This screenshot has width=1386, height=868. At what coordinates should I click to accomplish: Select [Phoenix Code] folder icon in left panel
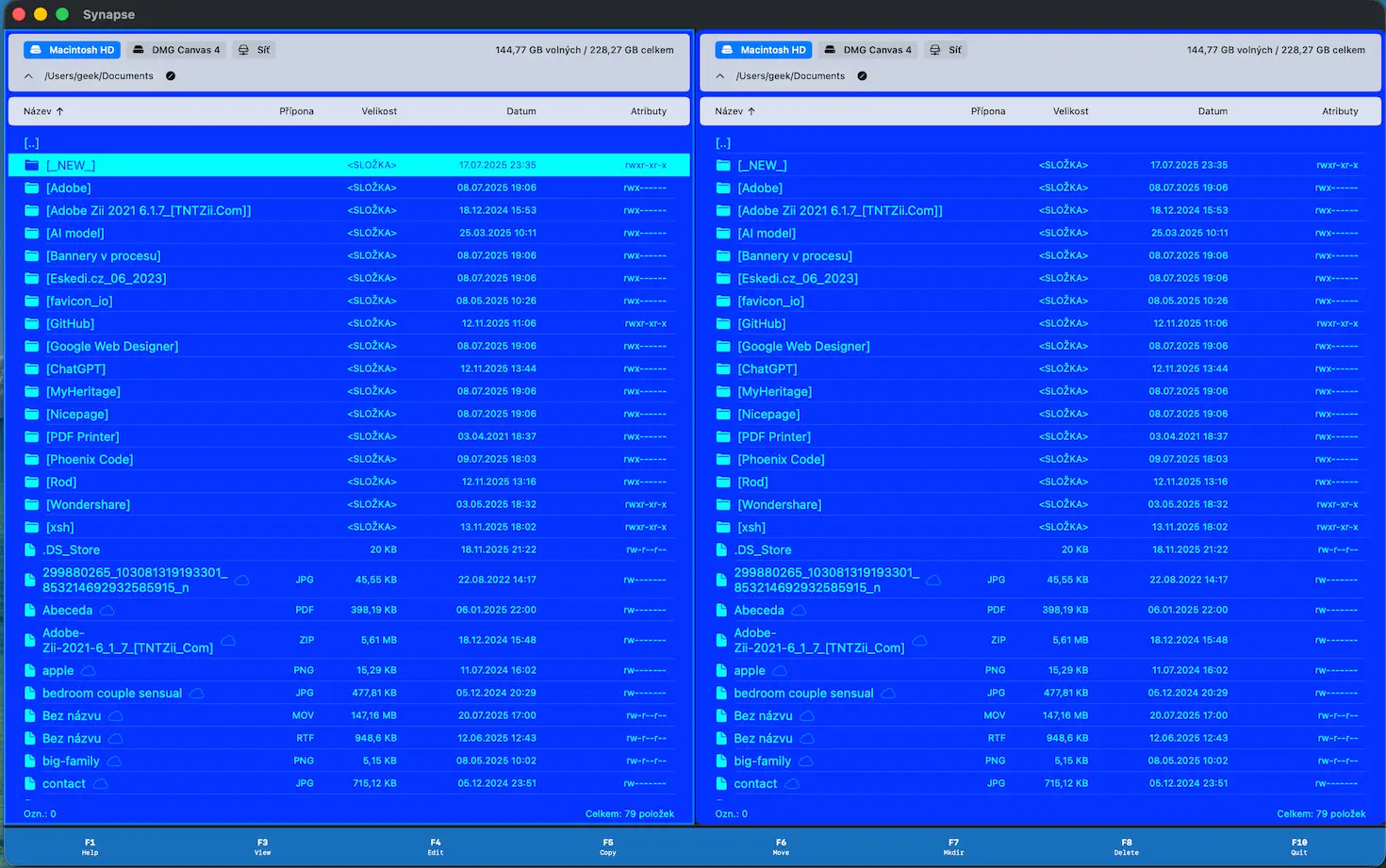[32, 459]
